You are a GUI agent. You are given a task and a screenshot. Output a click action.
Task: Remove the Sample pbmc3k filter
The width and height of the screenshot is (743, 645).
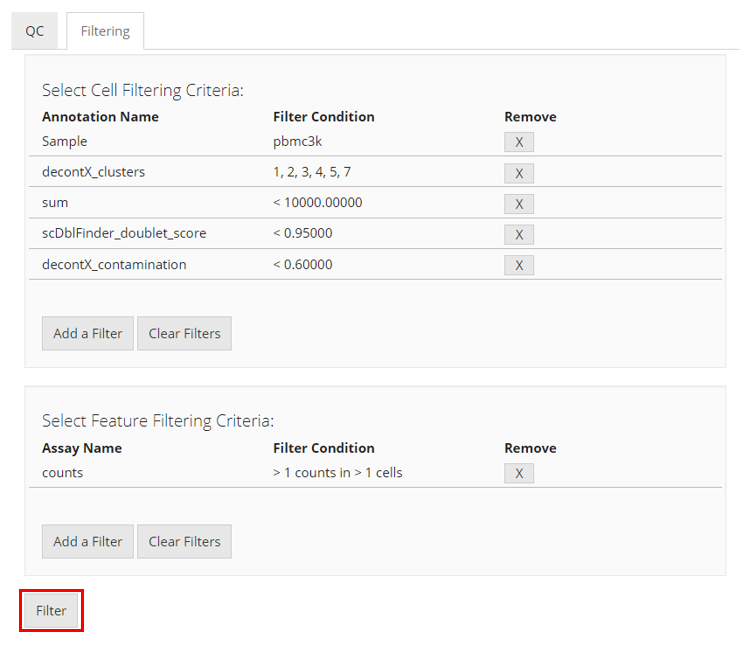[x=518, y=142]
